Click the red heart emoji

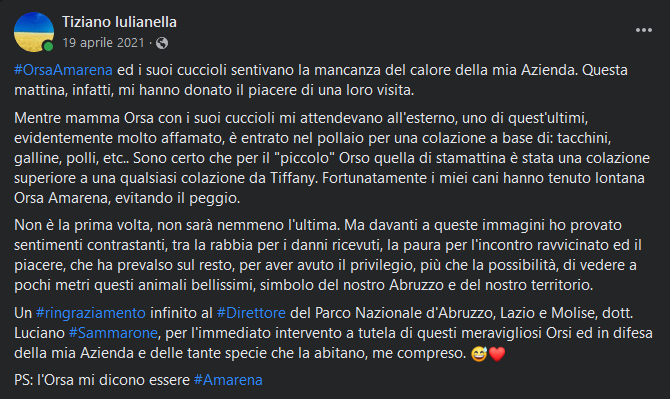pyautogui.click(x=497, y=354)
